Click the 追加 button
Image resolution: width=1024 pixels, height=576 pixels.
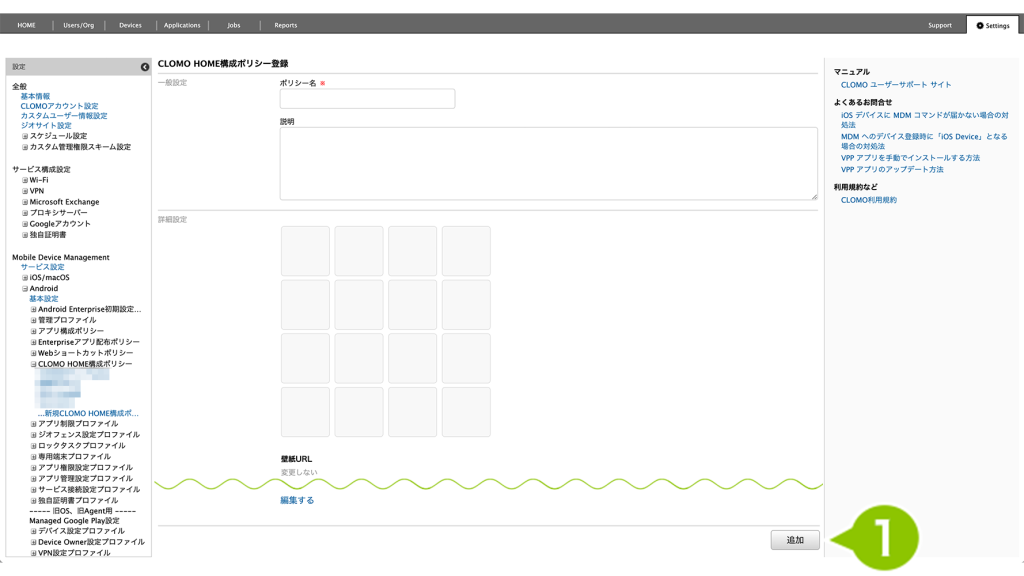coord(795,540)
